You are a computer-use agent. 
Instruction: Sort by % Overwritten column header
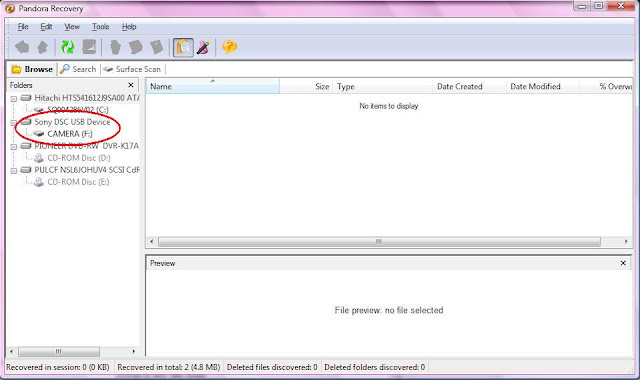point(606,86)
